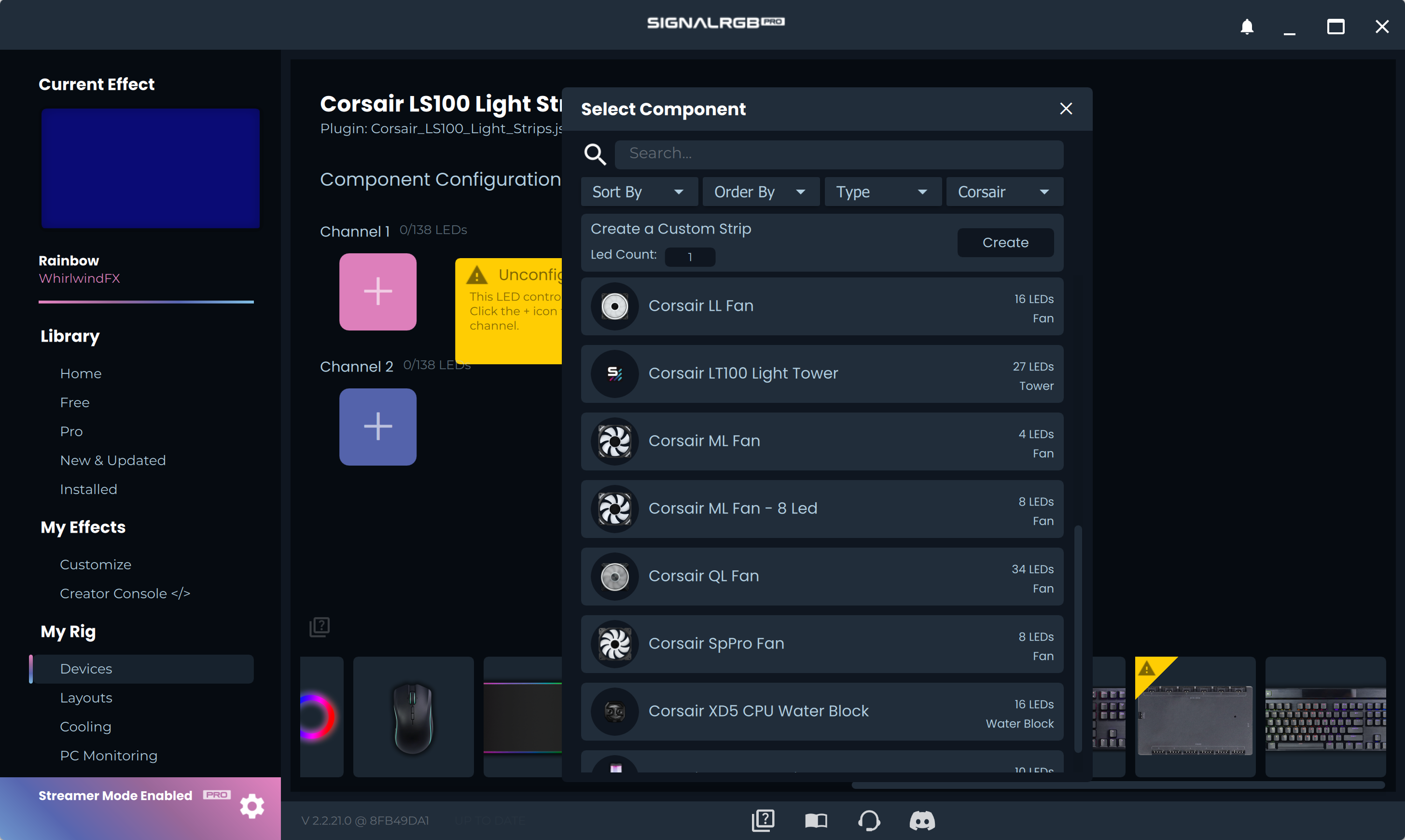1405x840 pixels.
Task: Click the 4 LEDs ML Fan icon
Action: click(x=614, y=441)
